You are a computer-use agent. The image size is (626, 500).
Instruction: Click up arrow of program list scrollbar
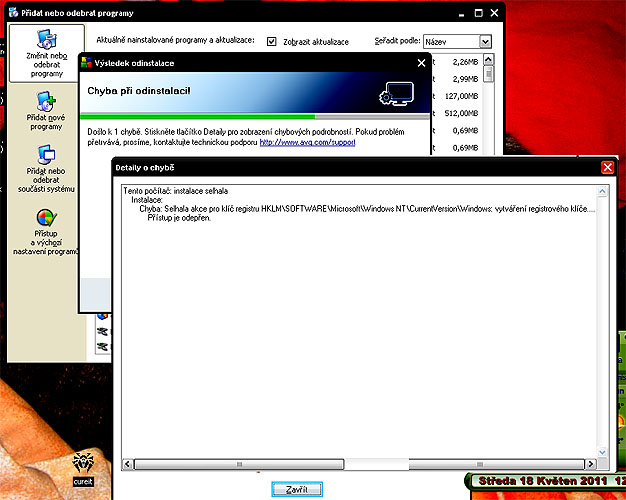(x=488, y=60)
